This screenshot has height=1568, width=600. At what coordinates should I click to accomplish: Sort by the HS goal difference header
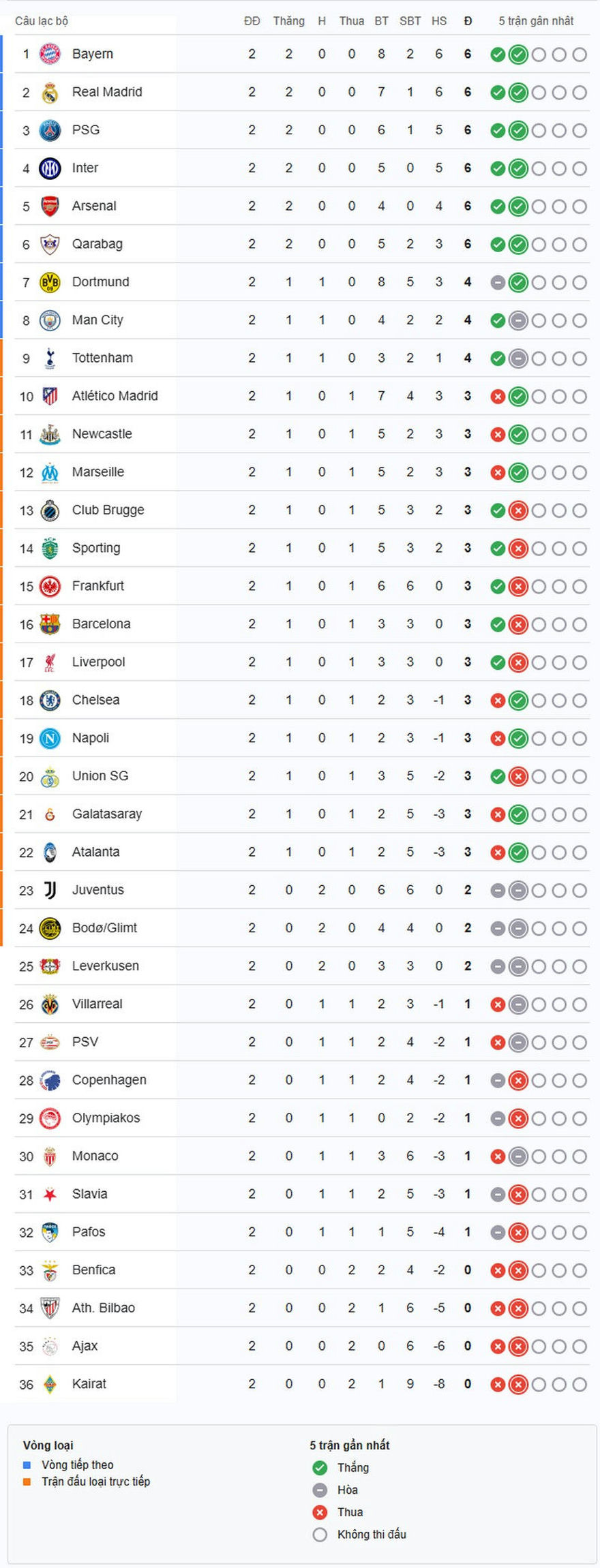click(x=438, y=21)
